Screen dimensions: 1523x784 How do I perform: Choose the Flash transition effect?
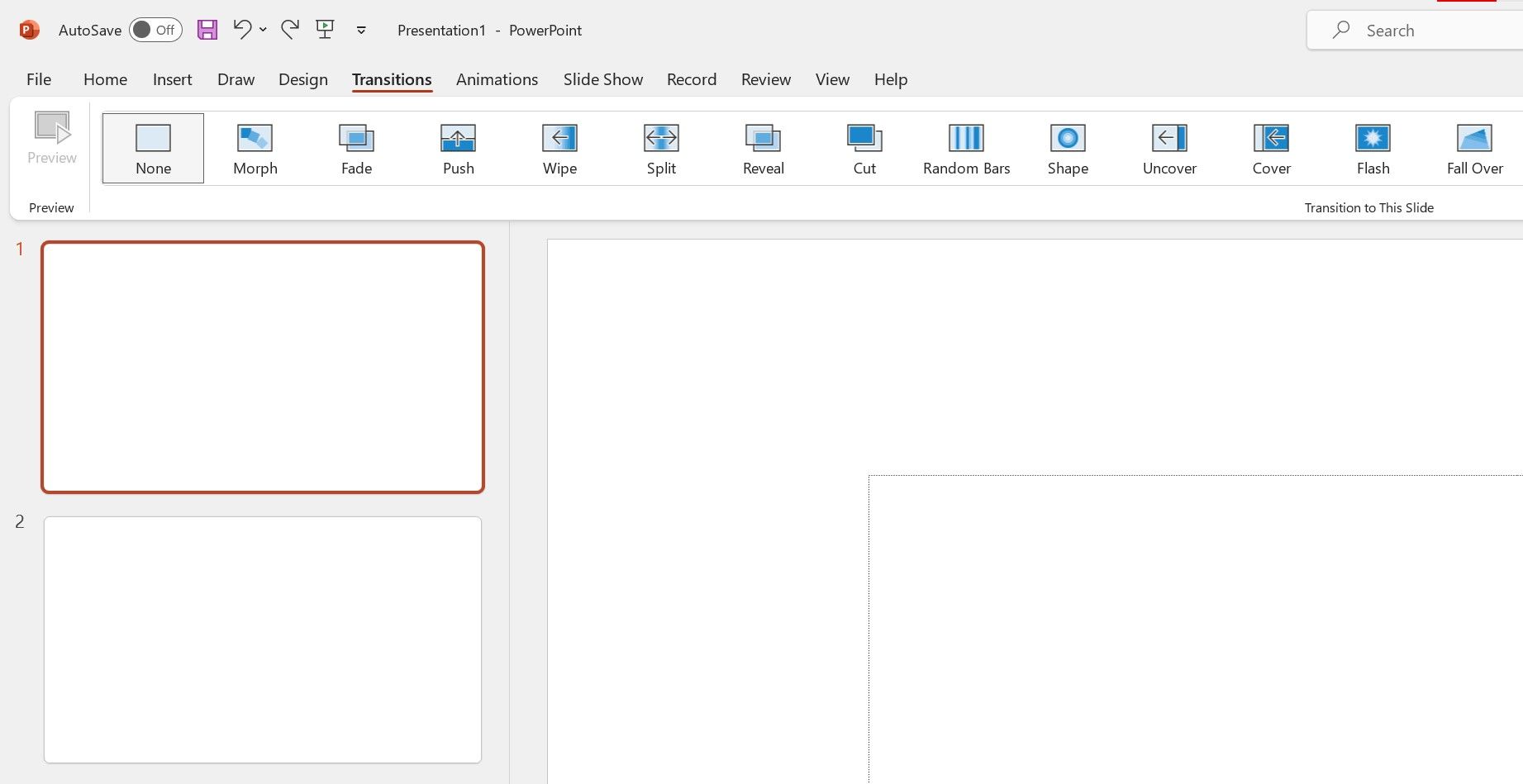pyautogui.click(x=1373, y=148)
